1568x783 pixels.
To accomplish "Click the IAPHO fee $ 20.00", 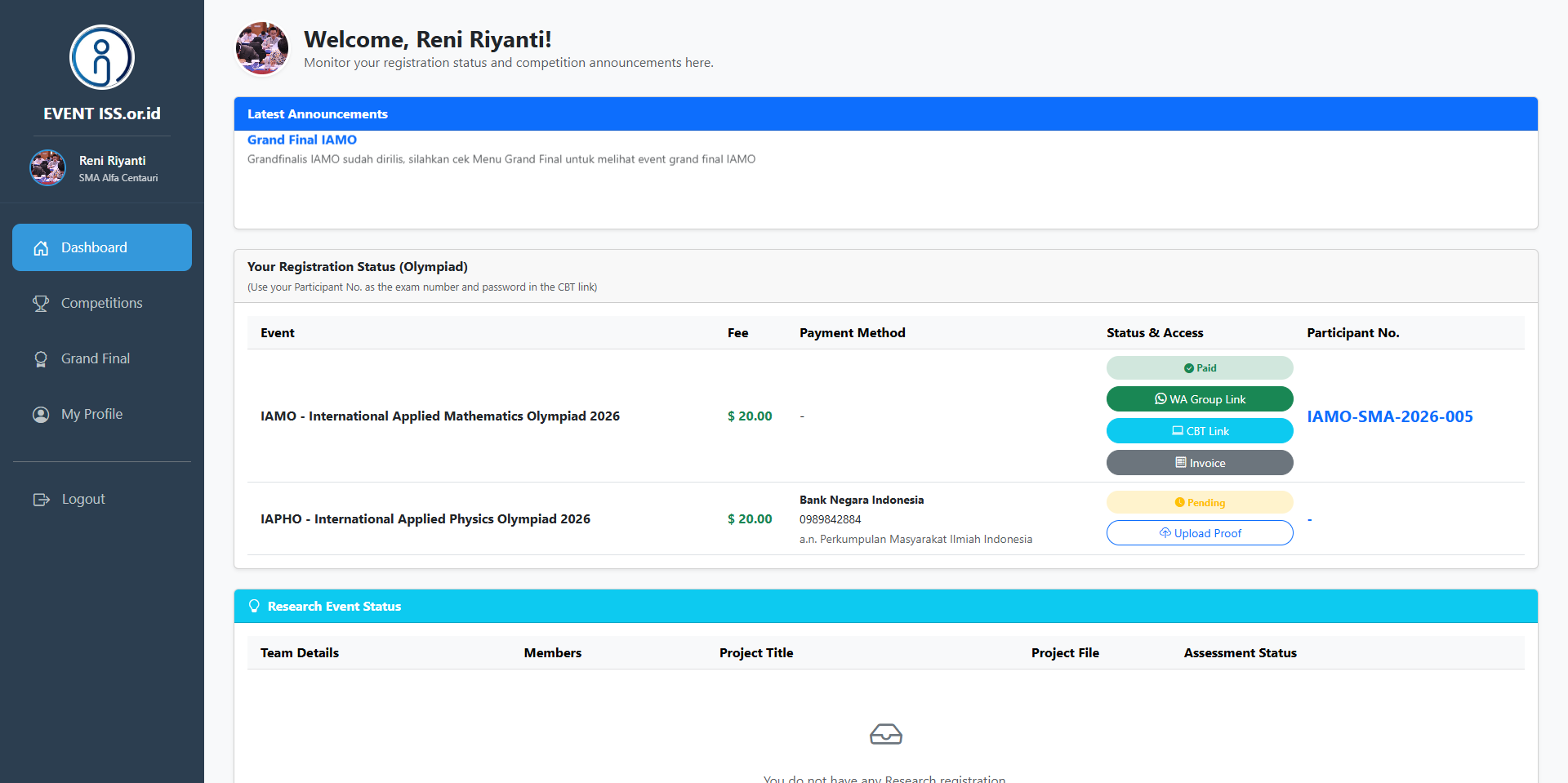I will [750, 519].
